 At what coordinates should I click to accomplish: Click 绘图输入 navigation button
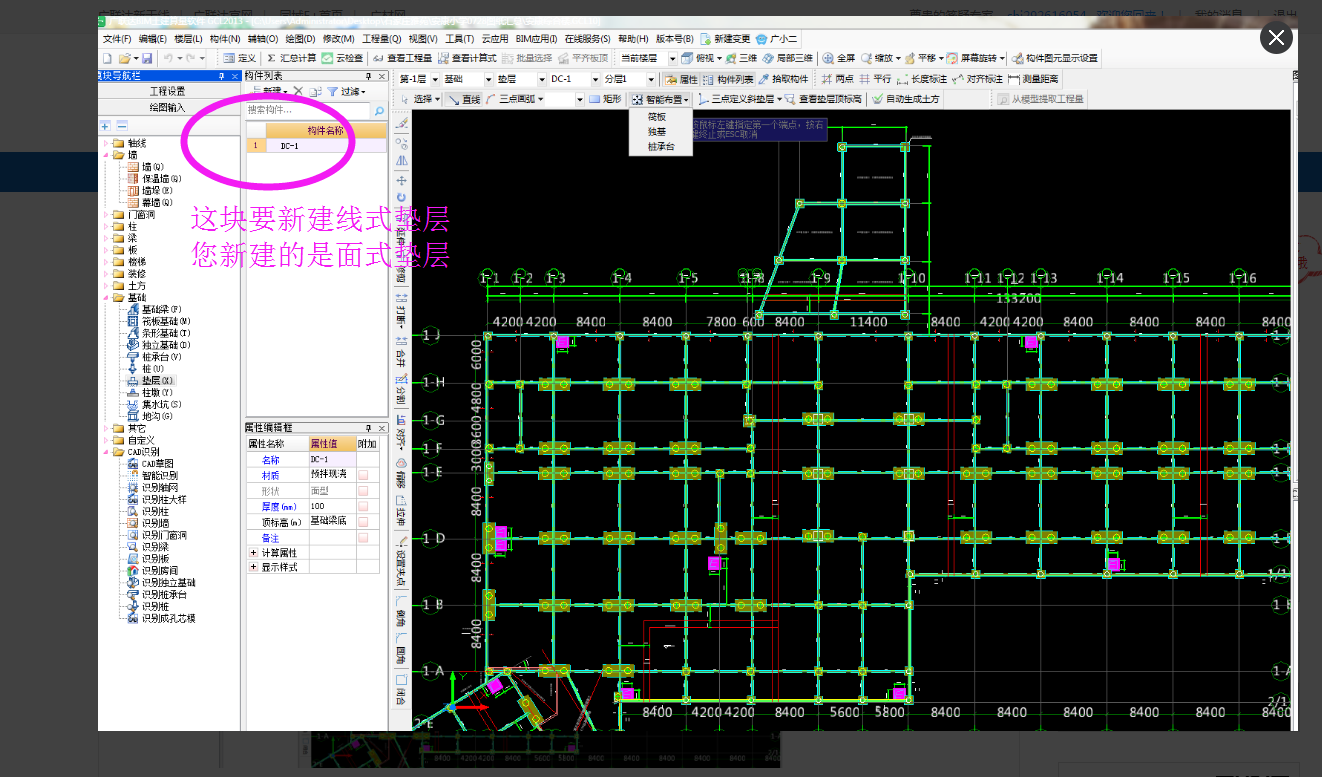tap(167, 107)
